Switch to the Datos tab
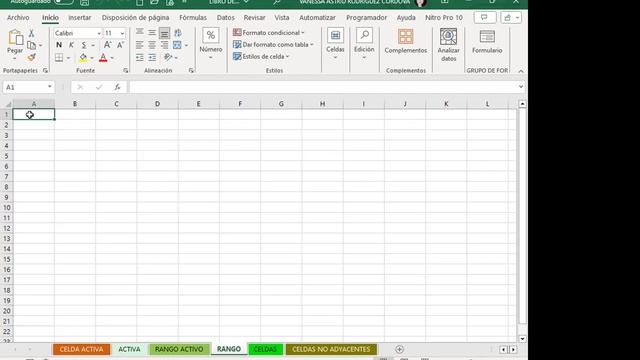The width and height of the screenshot is (640, 360). click(x=225, y=18)
